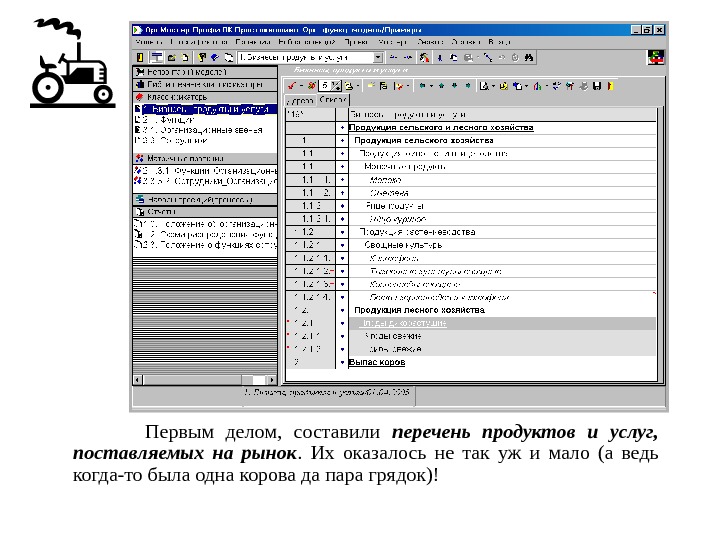Click left panel horizontal scrollbar left arrow
The height and width of the screenshot is (540, 720).
[x=138, y=380]
